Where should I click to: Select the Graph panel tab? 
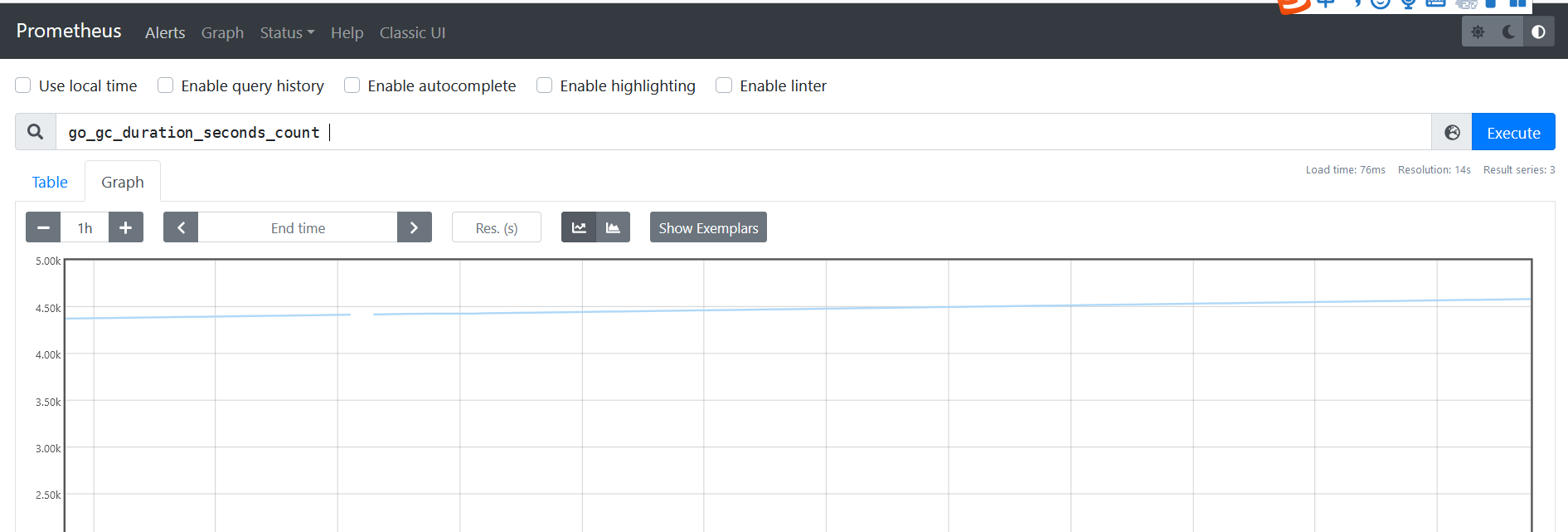tap(123, 182)
